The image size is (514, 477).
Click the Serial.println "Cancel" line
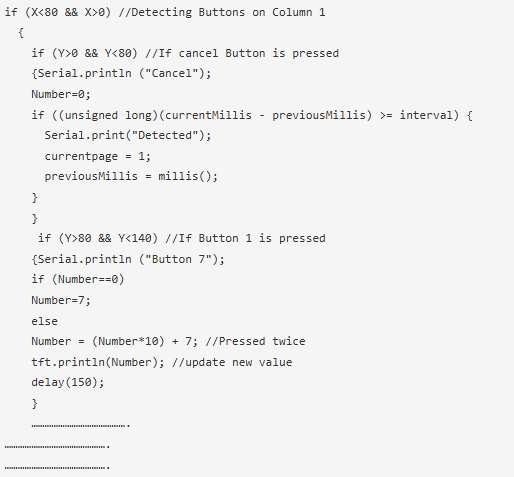(121, 73)
